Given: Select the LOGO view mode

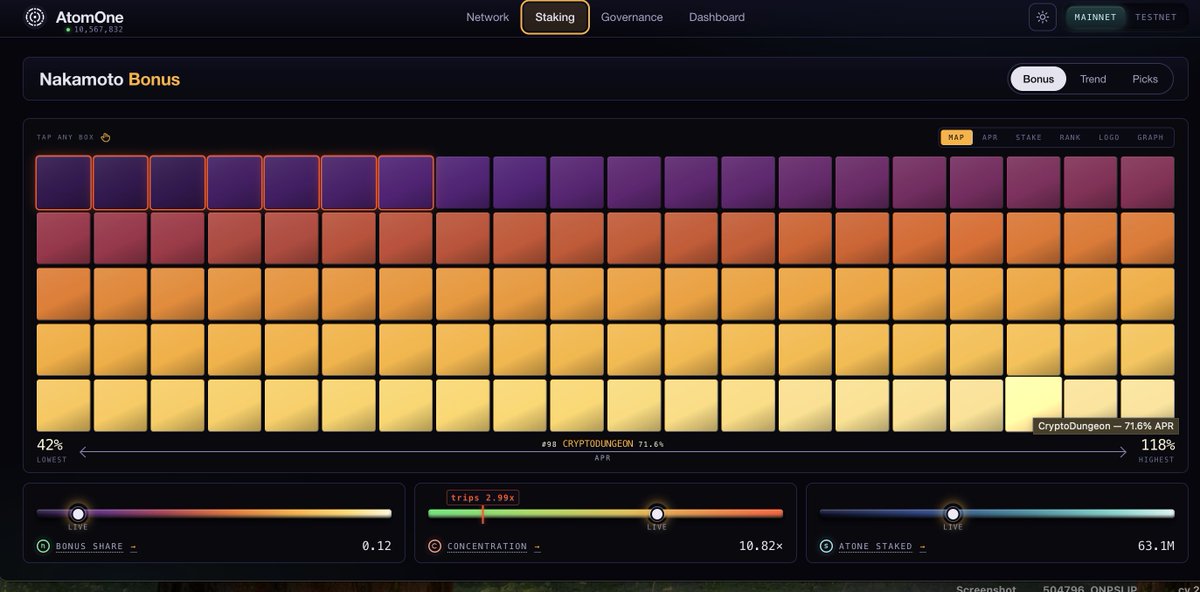Looking at the screenshot, I should [1109, 137].
